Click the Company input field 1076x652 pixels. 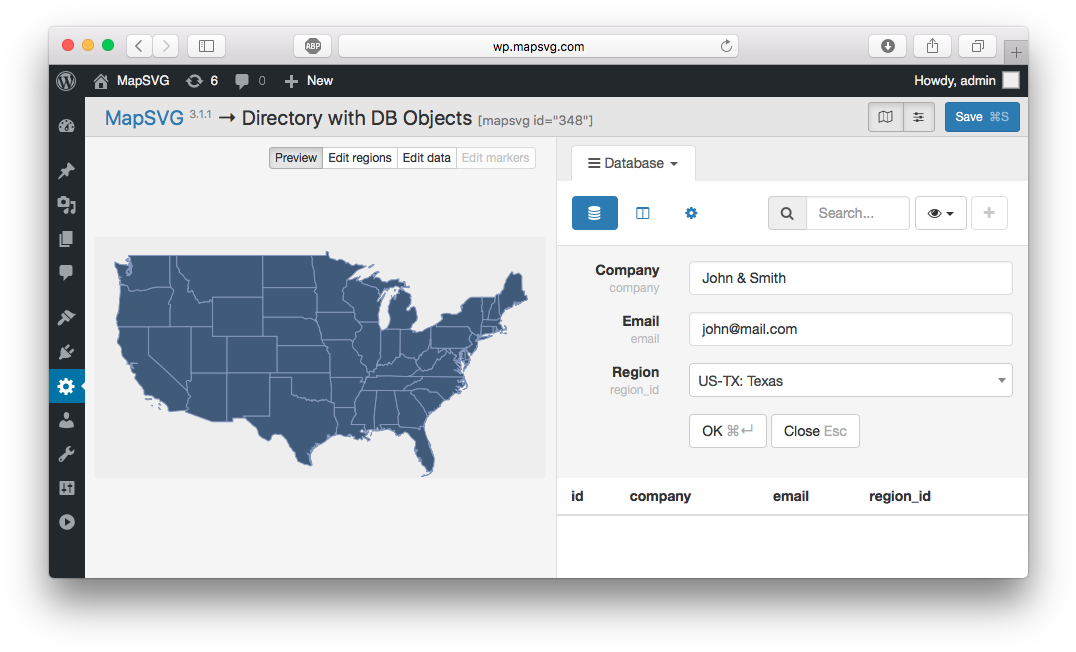pyautogui.click(x=850, y=278)
